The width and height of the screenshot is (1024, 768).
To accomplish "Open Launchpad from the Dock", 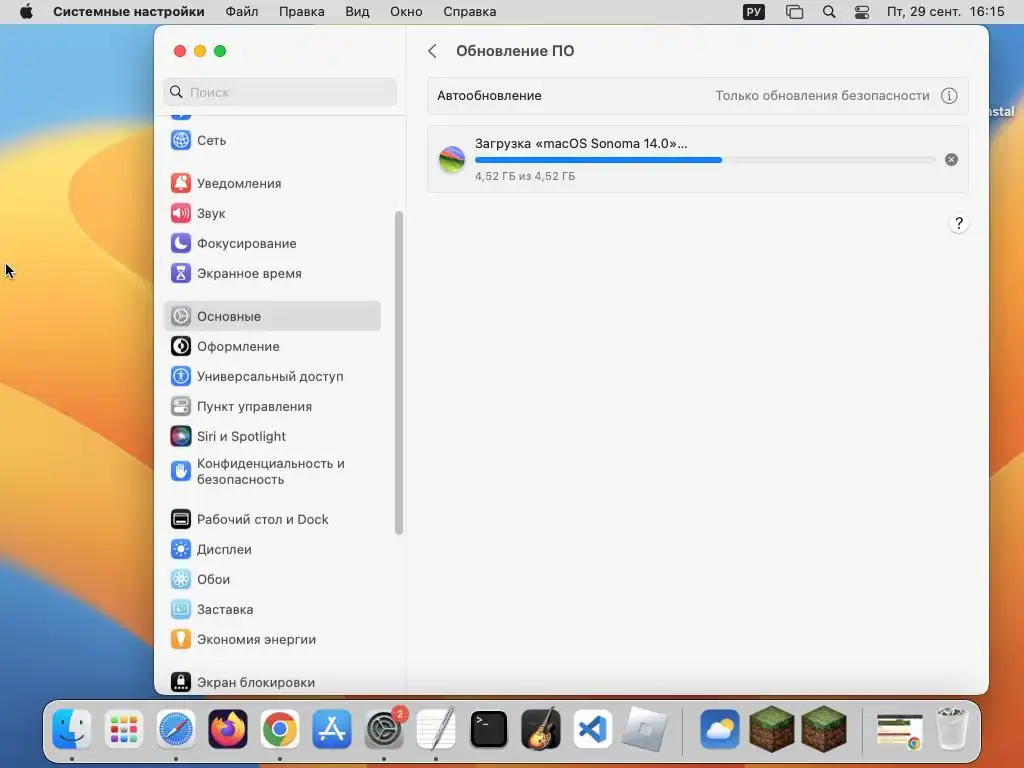I will (x=123, y=729).
